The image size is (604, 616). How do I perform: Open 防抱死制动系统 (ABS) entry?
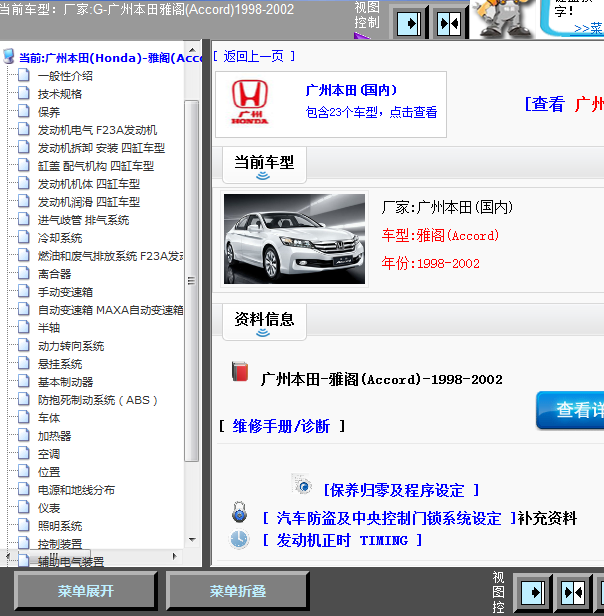pyautogui.click(x=97, y=400)
